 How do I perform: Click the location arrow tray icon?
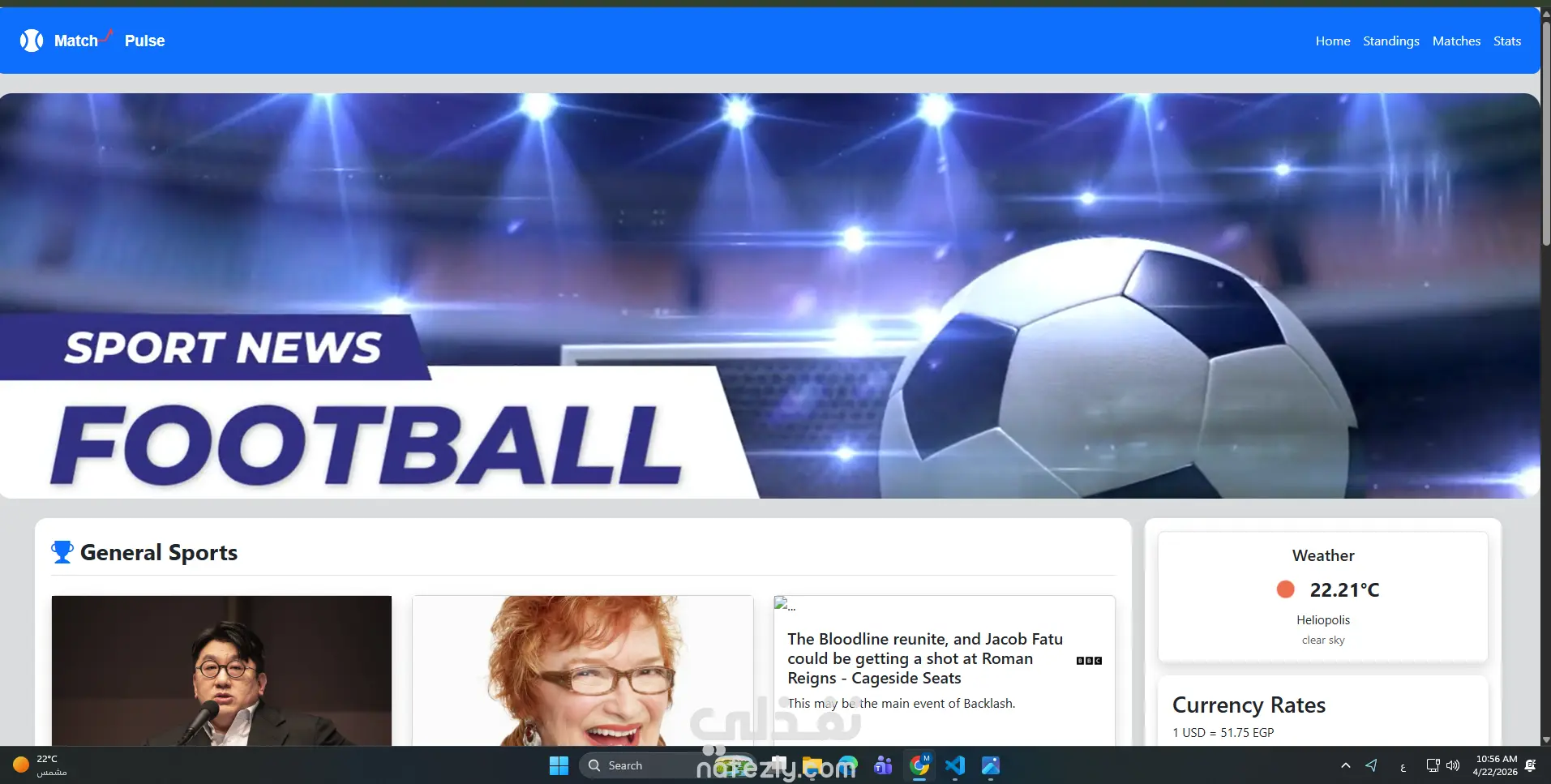pyautogui.click(x=1371, y=765)
